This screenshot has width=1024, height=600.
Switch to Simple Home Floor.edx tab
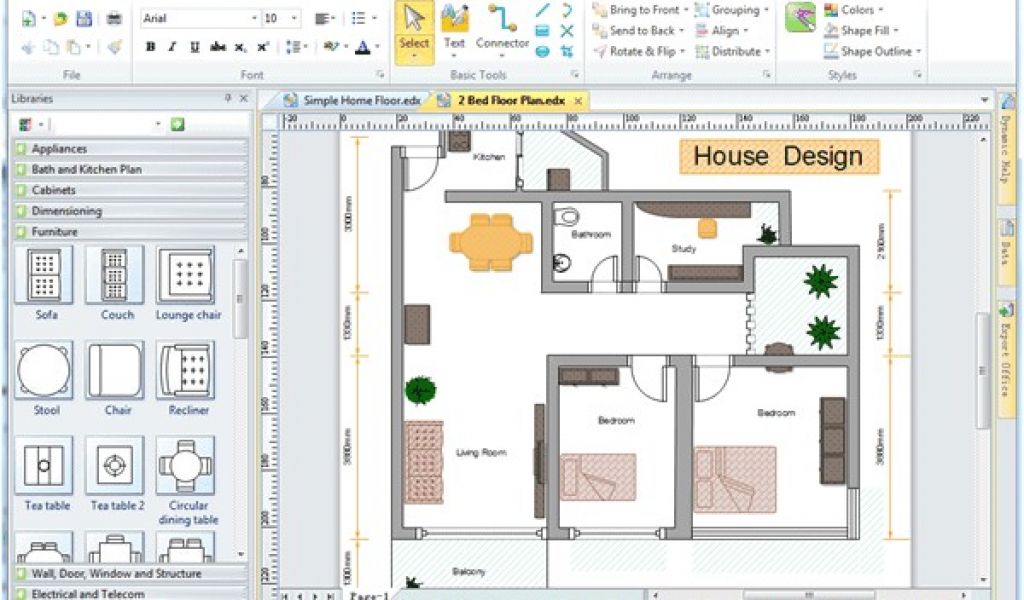click(x=343, y=100)
